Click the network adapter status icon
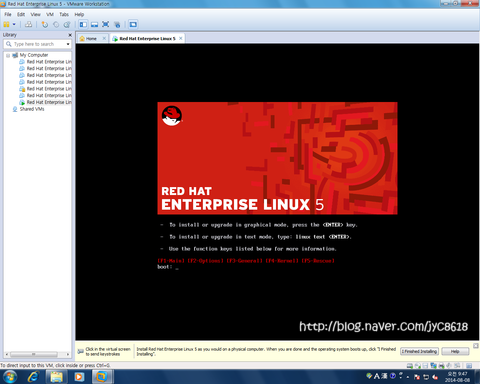Image resolution: width=480 pixels, height=384 pixels. [x=434, y=366]
